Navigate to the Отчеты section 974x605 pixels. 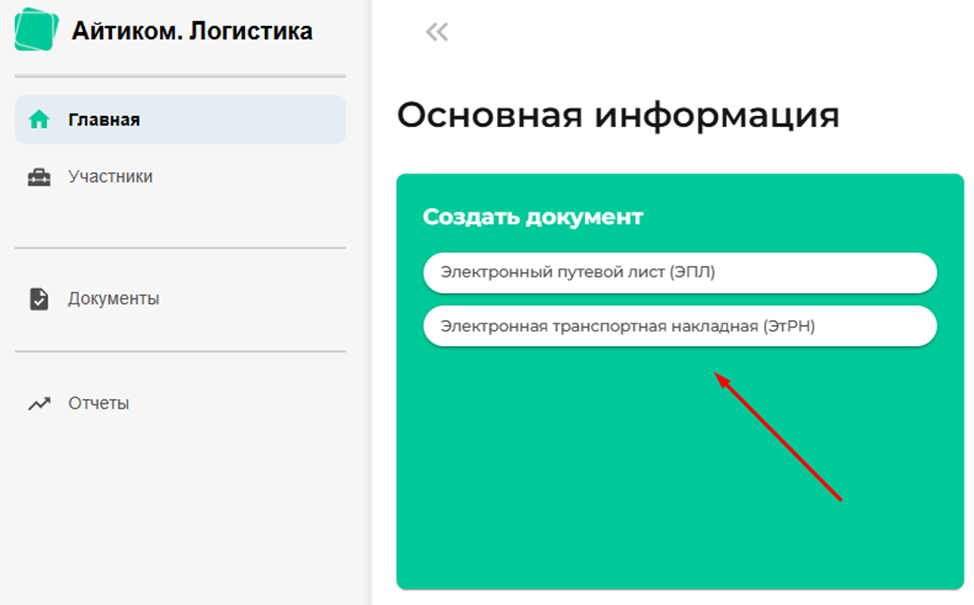click(98, 404)
